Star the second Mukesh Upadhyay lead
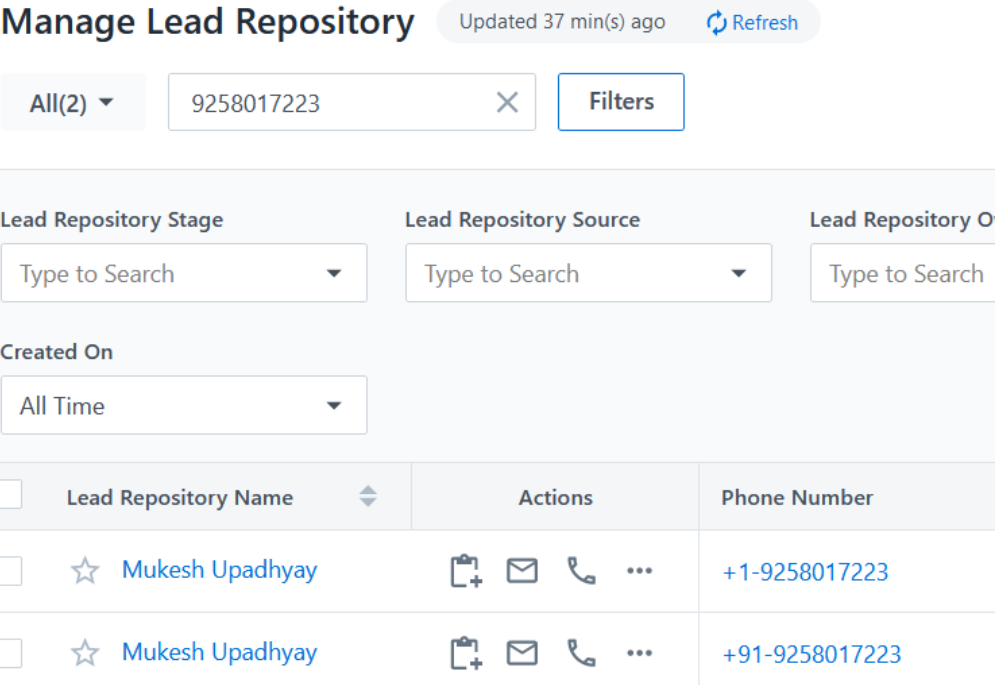 [85, 653]
